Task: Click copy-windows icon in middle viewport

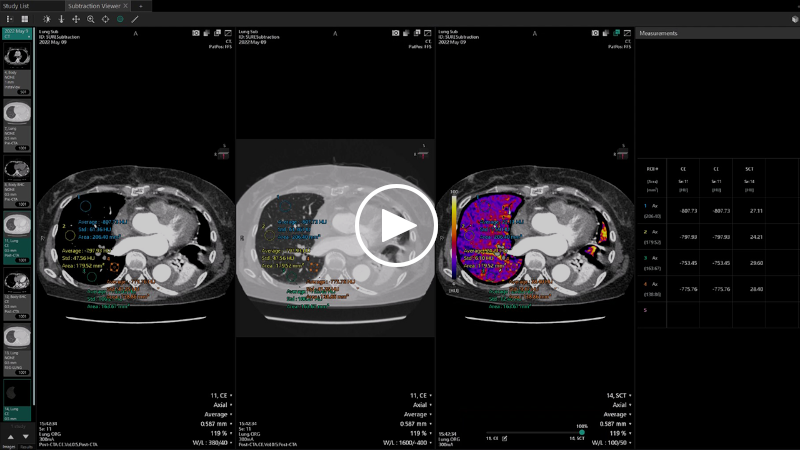Action: click(x=417, y=33)
